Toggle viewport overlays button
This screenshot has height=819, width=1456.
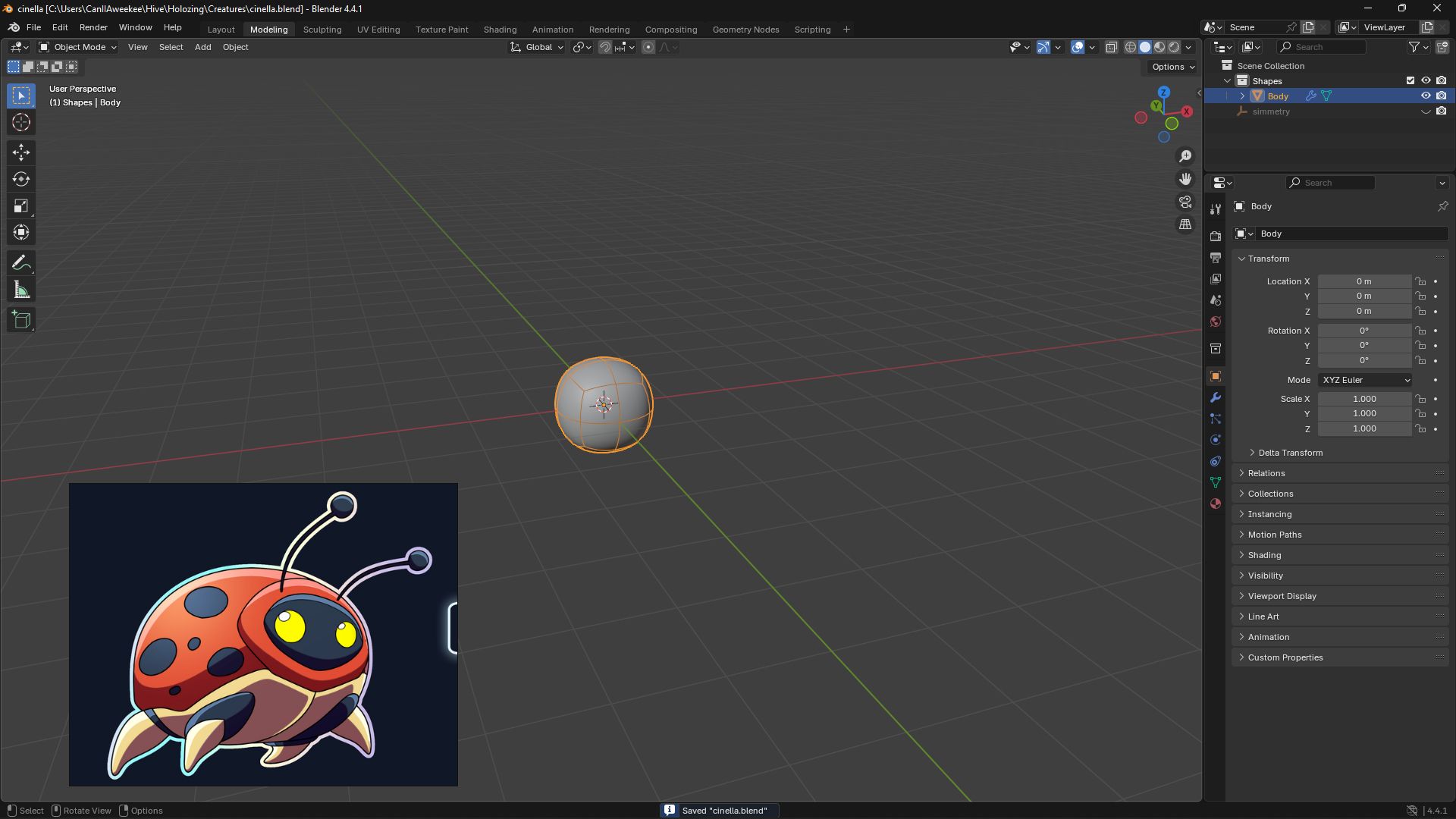click(x=1078, y=47)
